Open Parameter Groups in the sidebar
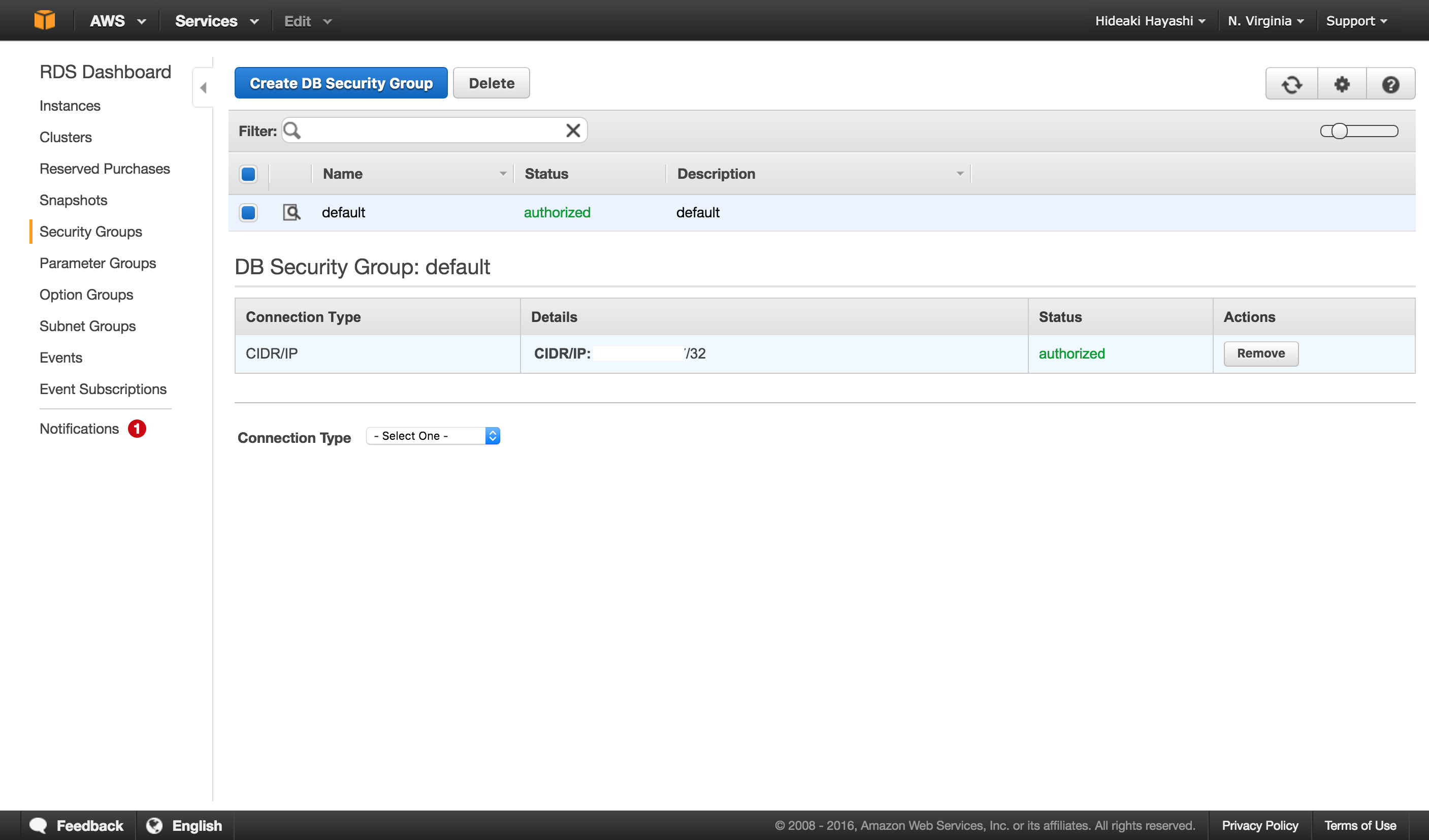The height and width of the screenshot is (840, 1429). (98, 263)
